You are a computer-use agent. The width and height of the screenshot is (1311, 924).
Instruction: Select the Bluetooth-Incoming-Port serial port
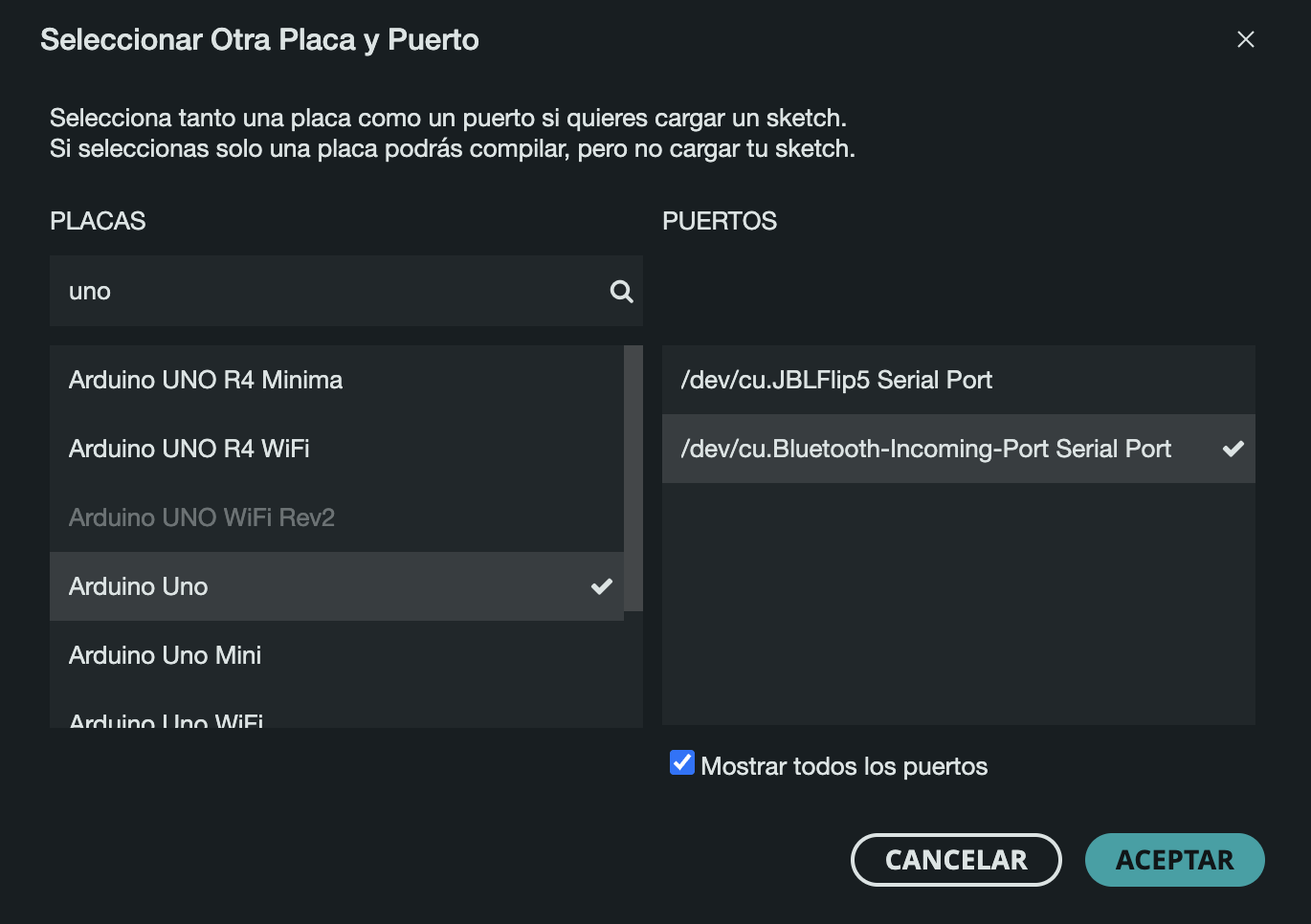tap(925, 449)
